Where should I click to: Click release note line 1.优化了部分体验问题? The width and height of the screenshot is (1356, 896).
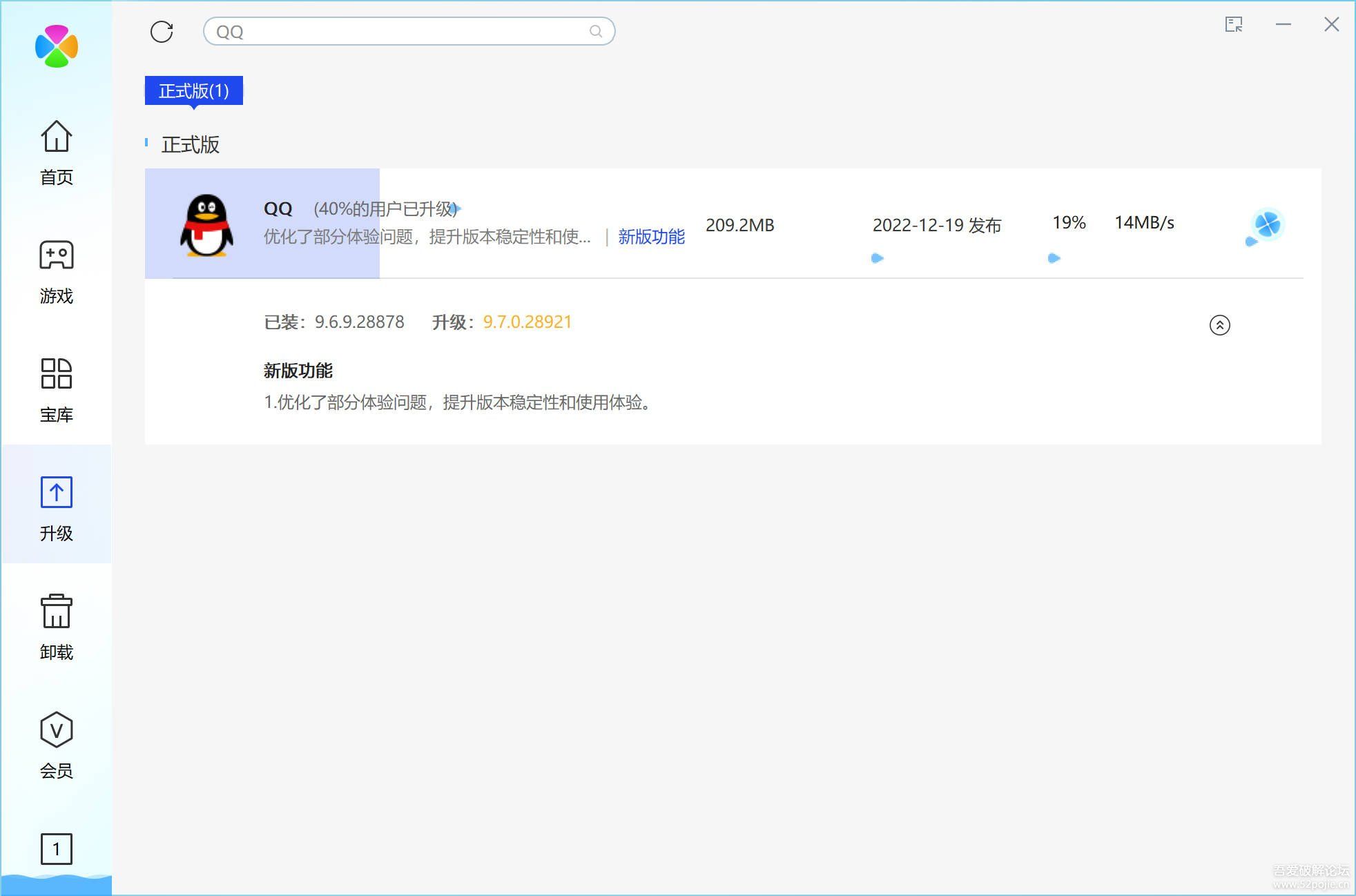(x=458, y=402)
